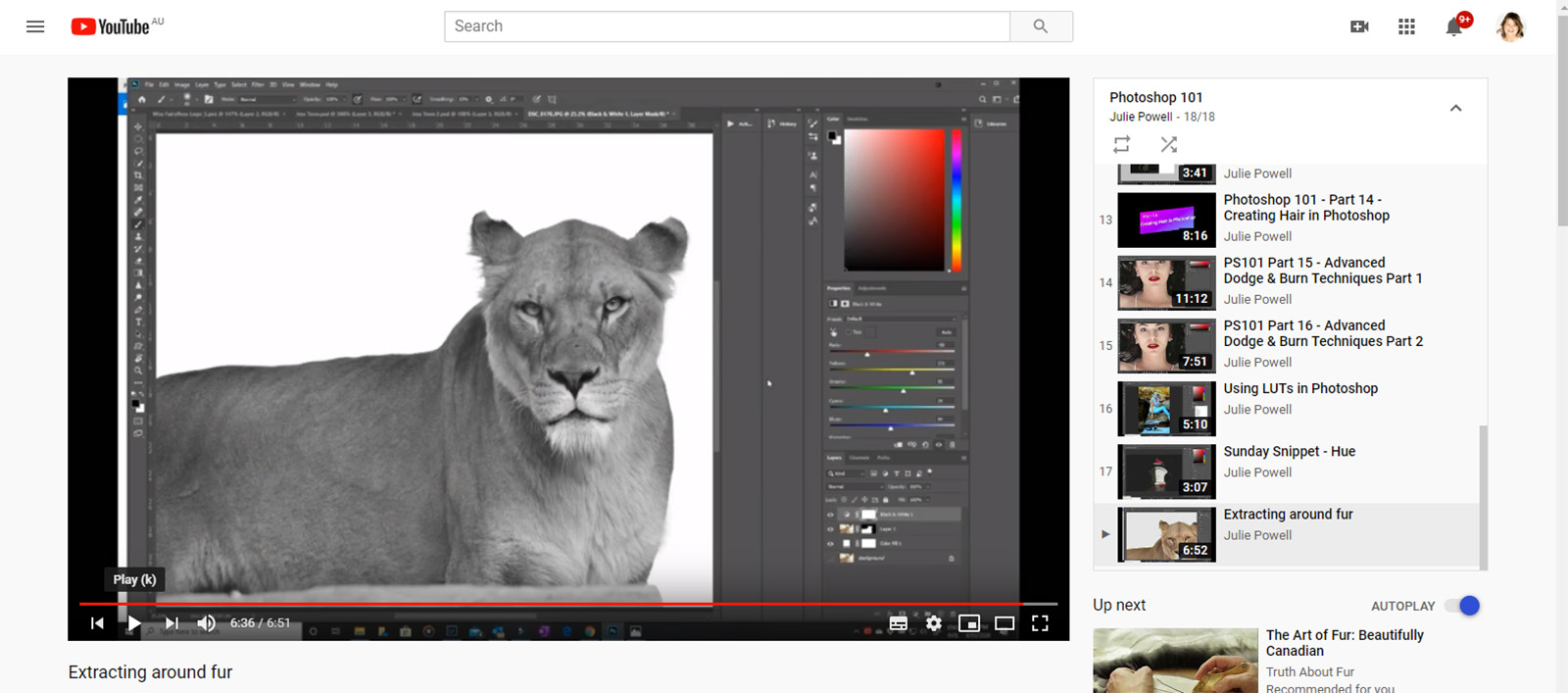The width and height of the screenshot is (1568, 693).
Task: Toggle shuffle for the playlist
Action: 1168,145
